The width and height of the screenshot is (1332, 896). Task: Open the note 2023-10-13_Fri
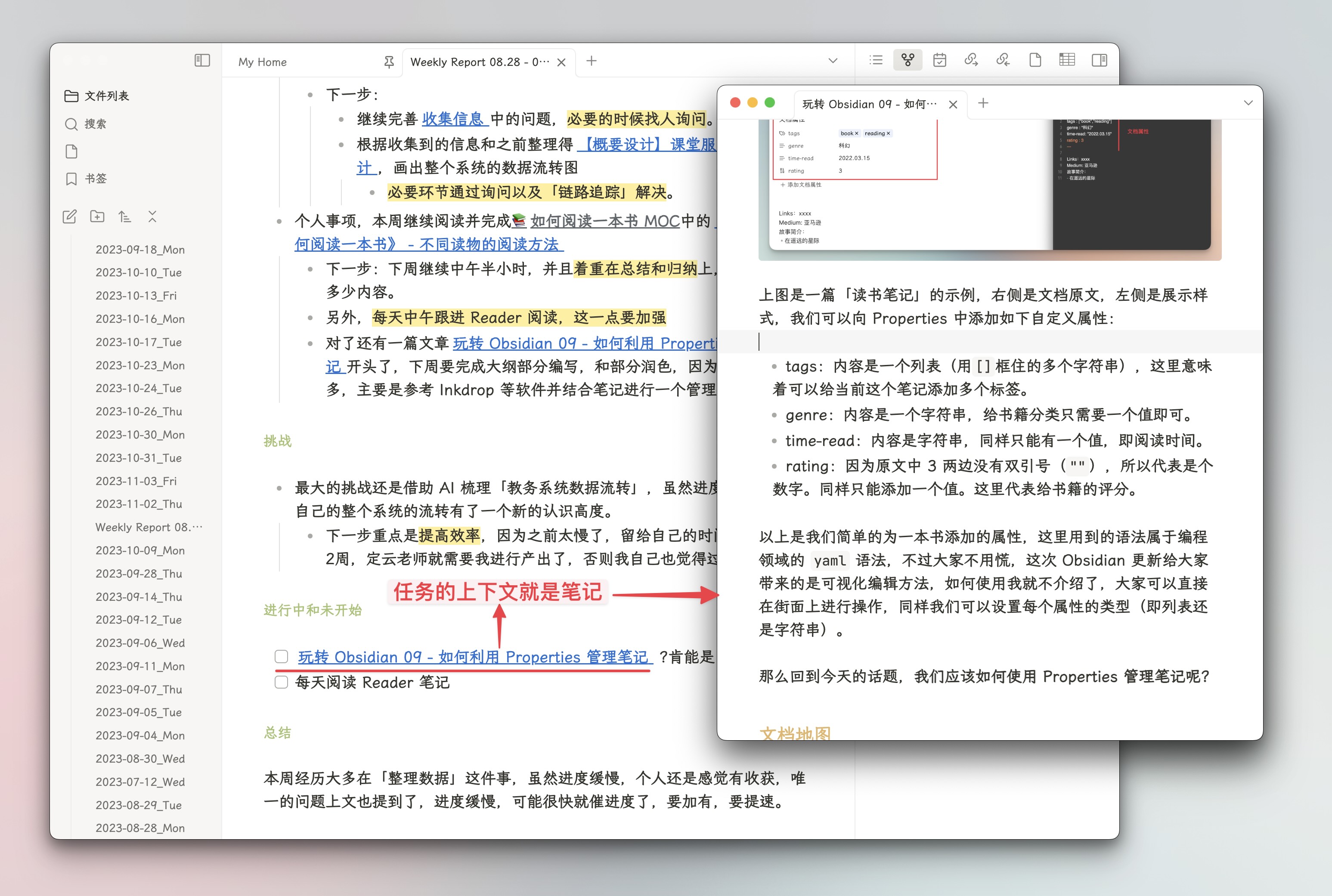[x=136, y=295]
